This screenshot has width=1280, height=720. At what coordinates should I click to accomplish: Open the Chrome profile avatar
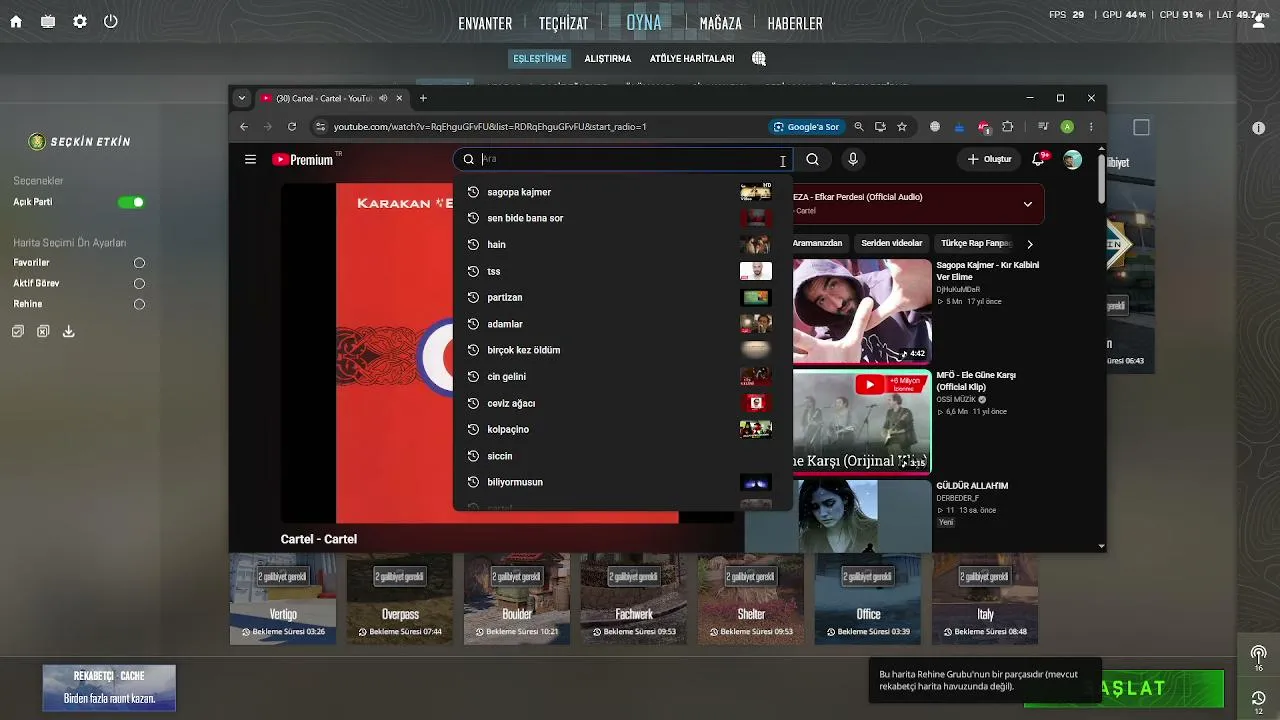[1067, 127]
